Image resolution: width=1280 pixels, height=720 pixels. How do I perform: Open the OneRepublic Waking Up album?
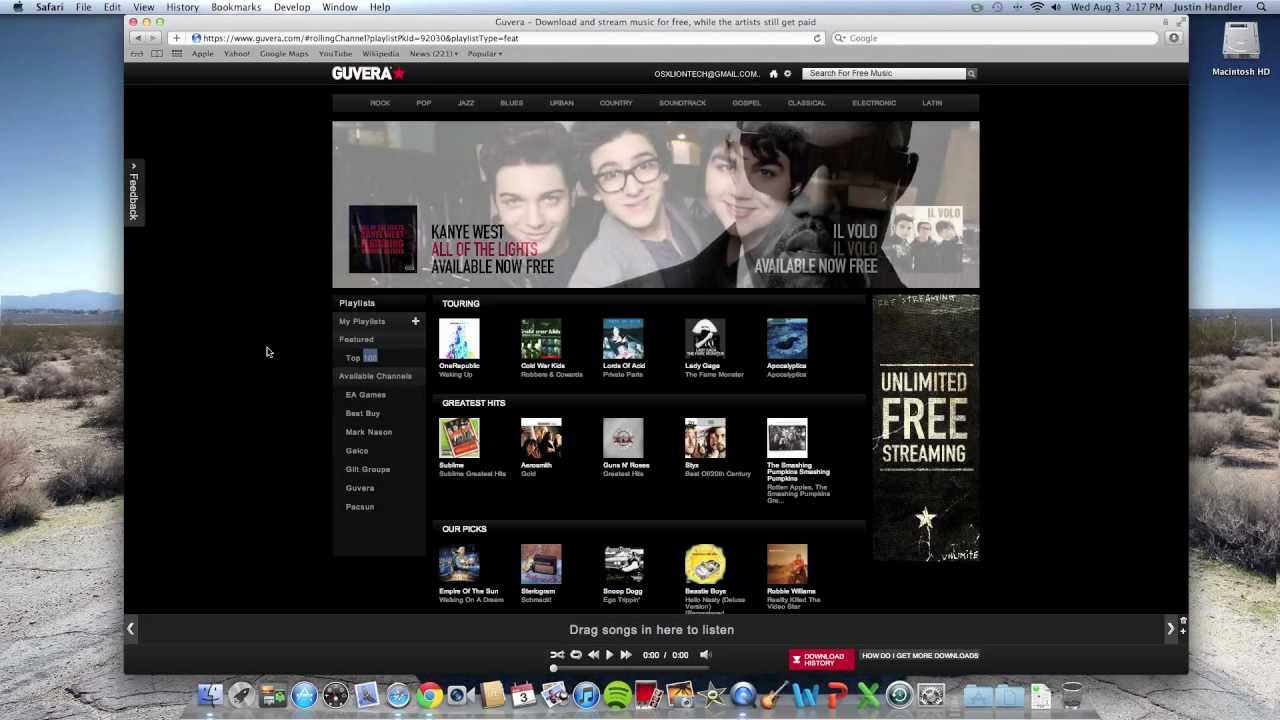[x=459, y=339]
